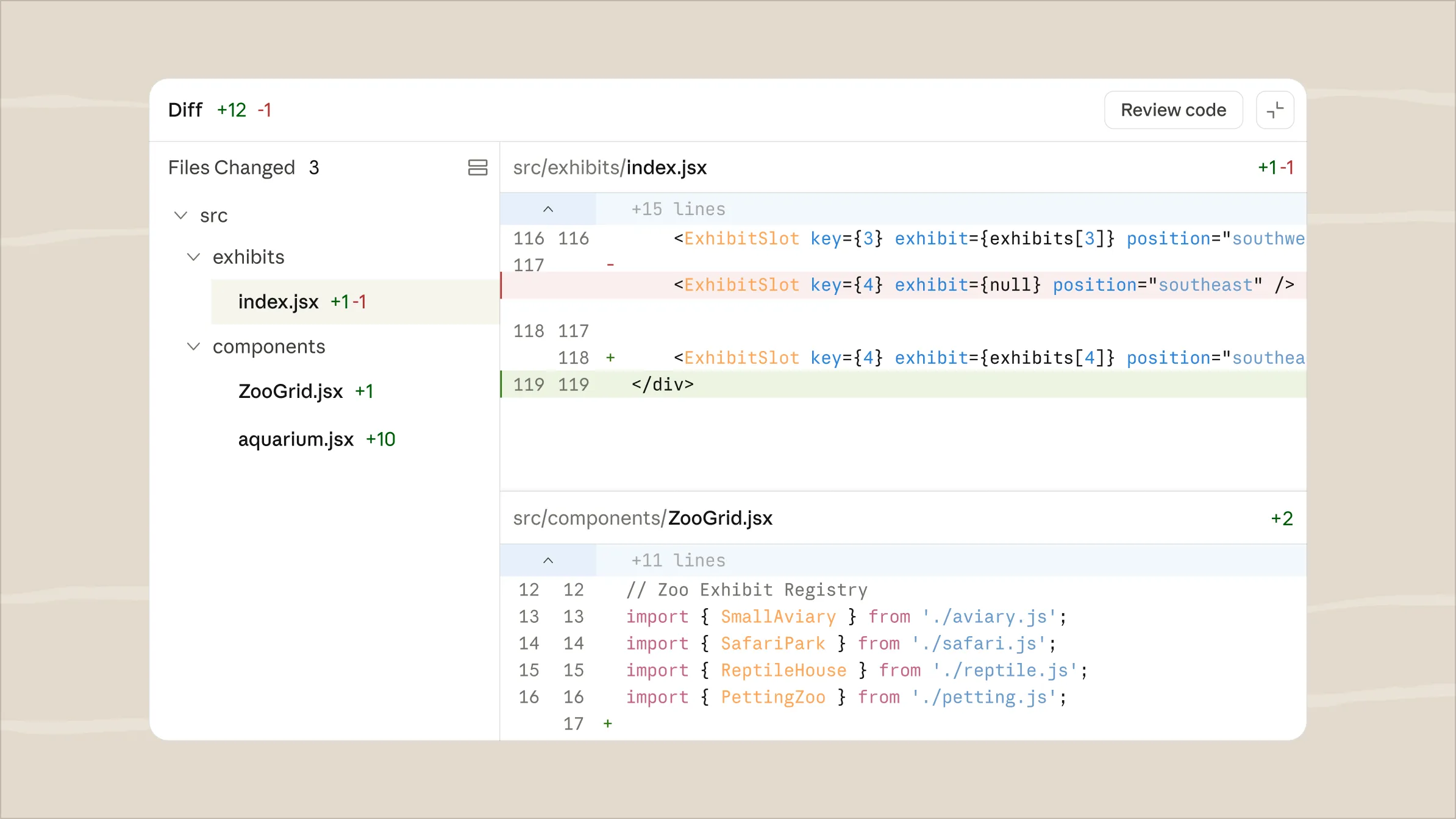Select index.jsx in the file tree
This screenshot has width=1456, height=819.
click(x=279, y=302)
